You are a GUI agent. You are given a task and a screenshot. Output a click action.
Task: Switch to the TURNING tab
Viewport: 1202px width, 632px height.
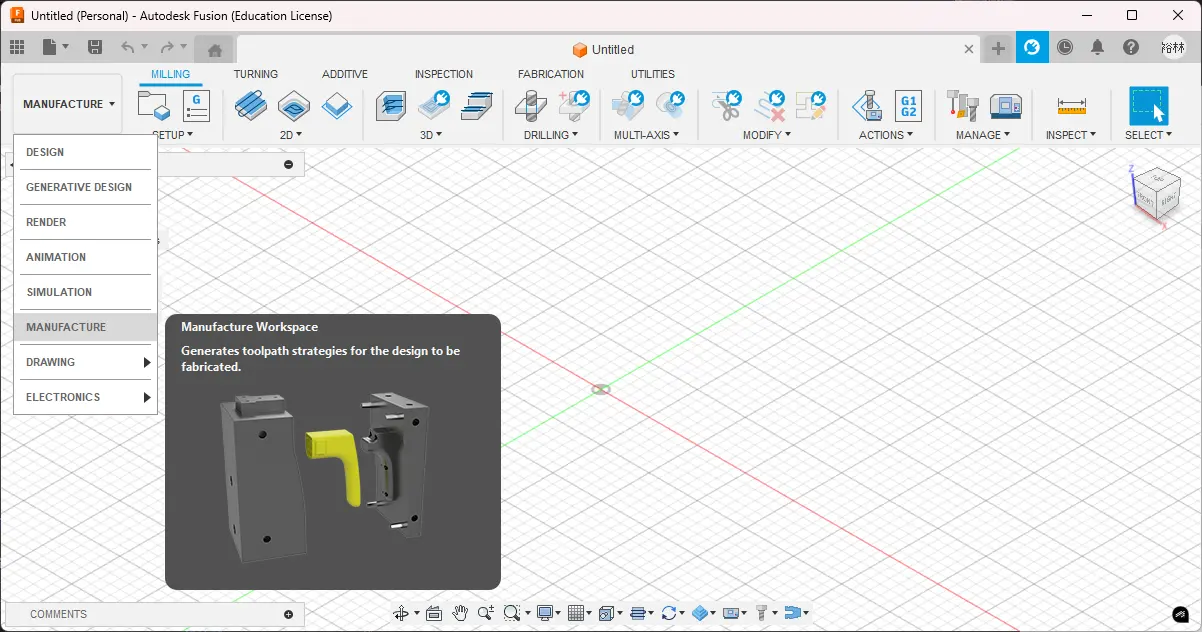256,74
